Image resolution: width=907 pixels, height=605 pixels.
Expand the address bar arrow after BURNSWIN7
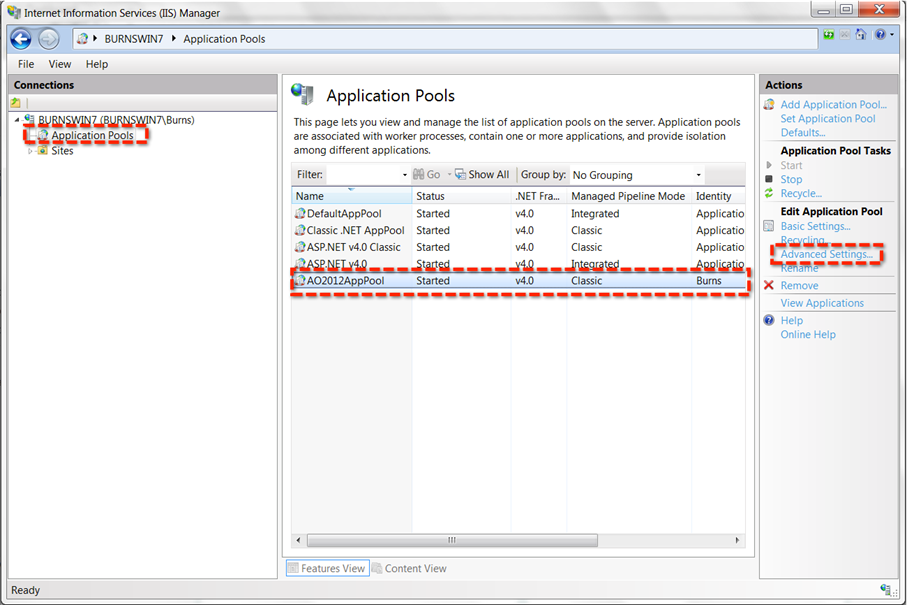[173, 38]
